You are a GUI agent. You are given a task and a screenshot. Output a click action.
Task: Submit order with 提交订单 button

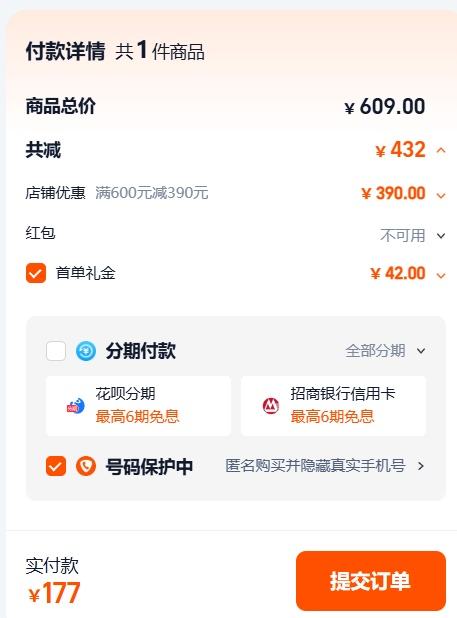tap(371, 581)
